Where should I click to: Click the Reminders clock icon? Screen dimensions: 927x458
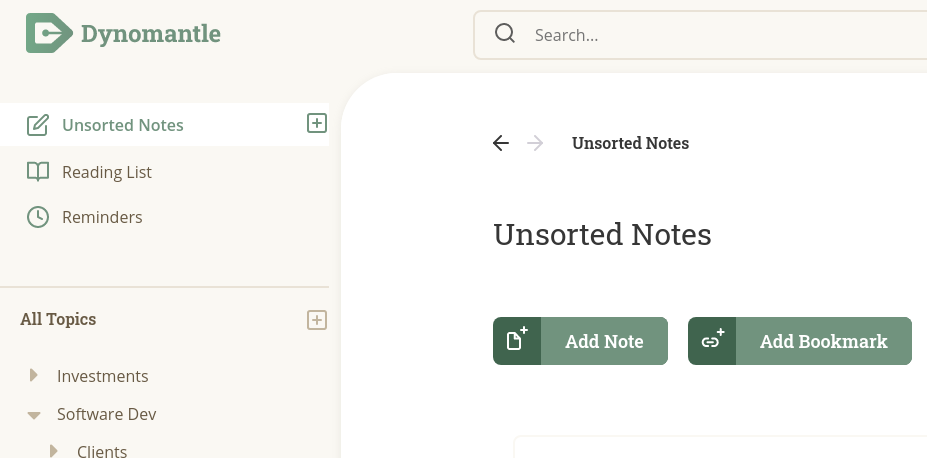[38, 217]
